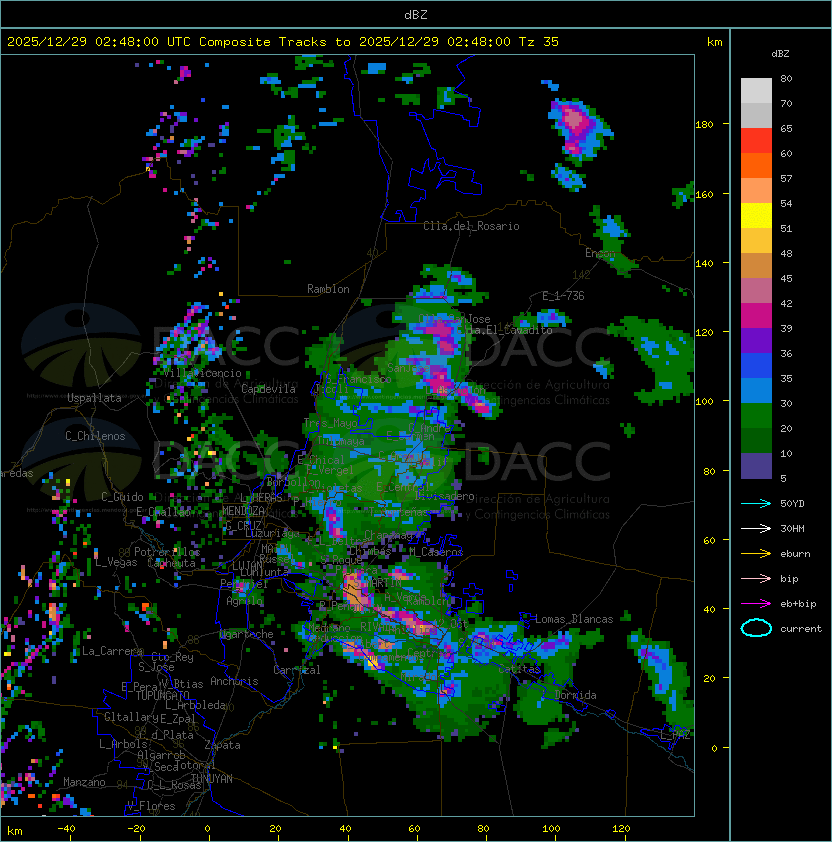Screen dimensions: 832x842
Task: Click the -40 km tick on bottom axis
Action: [66, 829]
